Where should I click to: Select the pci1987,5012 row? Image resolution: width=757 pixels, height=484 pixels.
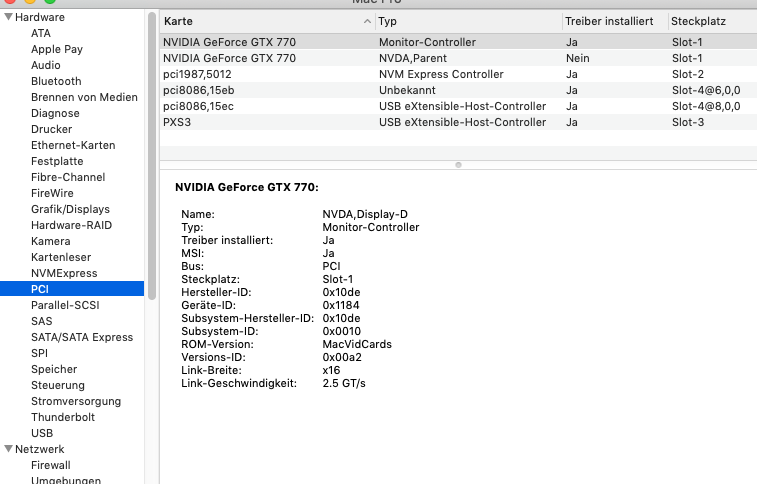(458, 74)
